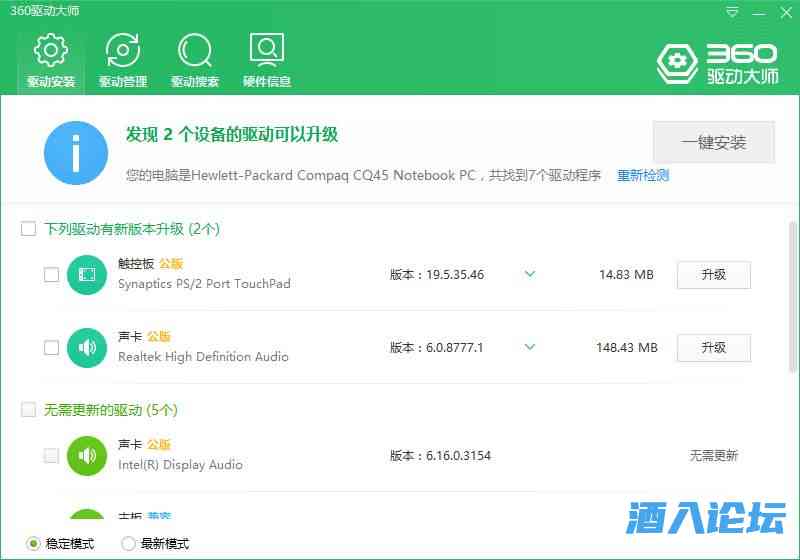
Task: Click the Intel Display Audio speaker icon
Action: pyautogui.click(x=87, y=456)
